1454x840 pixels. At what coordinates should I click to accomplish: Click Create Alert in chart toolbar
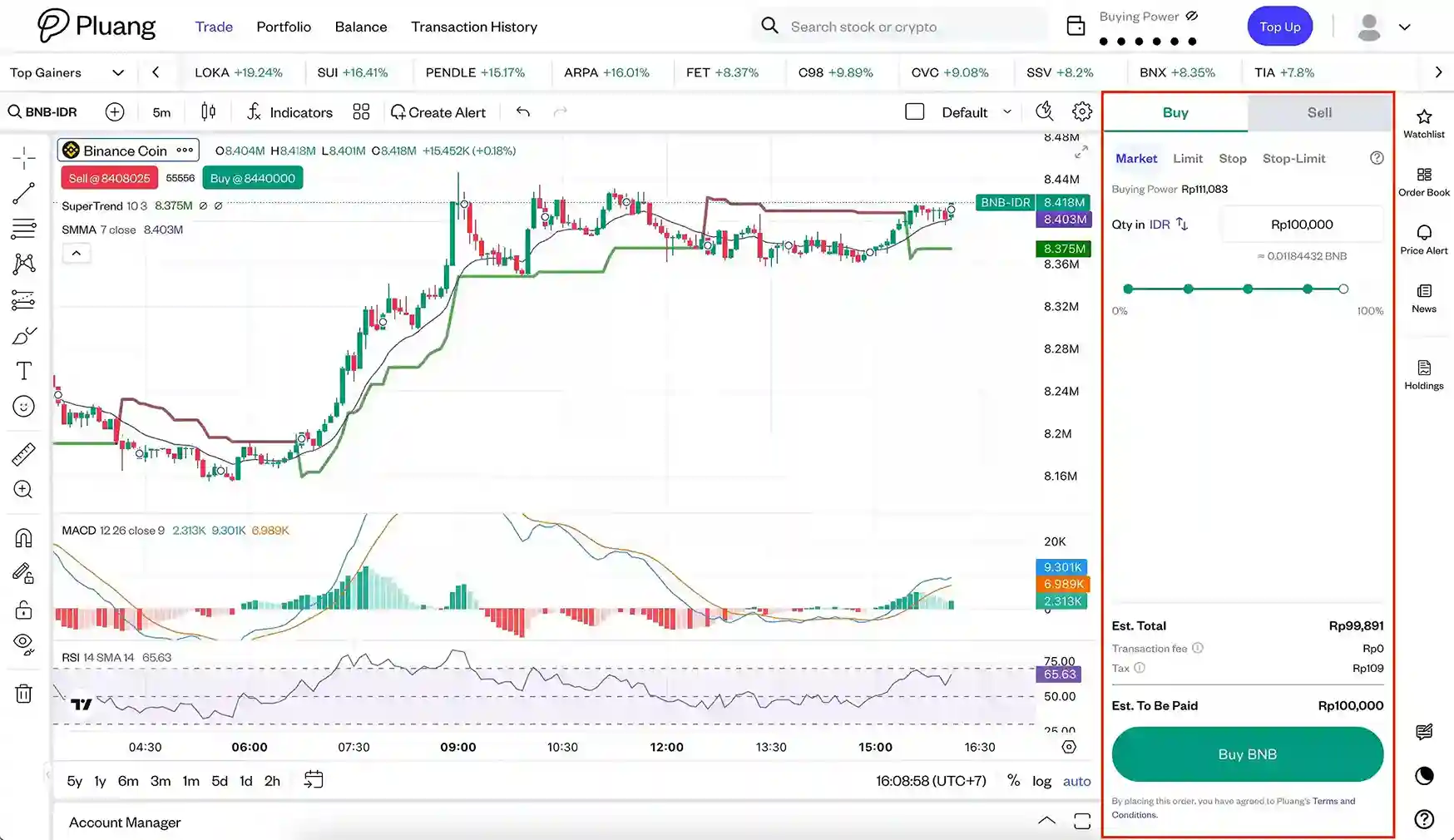[x=438, y=112]
